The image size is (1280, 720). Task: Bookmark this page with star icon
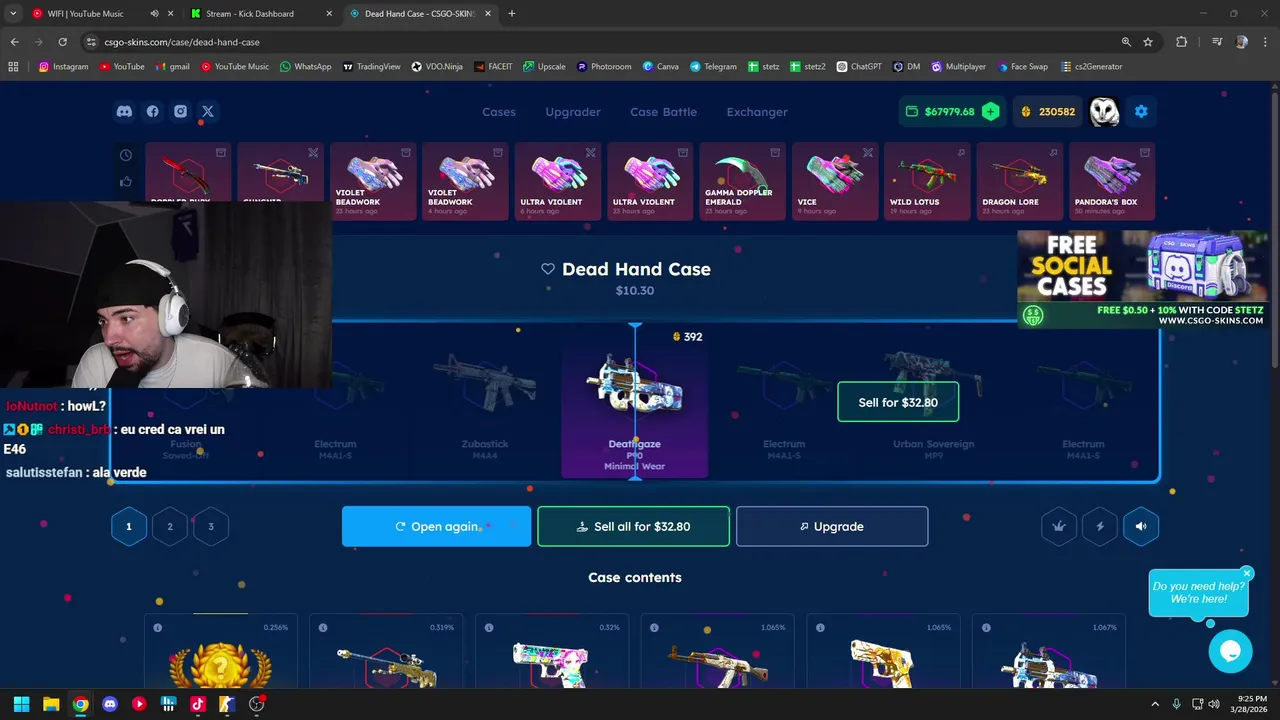point(1148,42)
